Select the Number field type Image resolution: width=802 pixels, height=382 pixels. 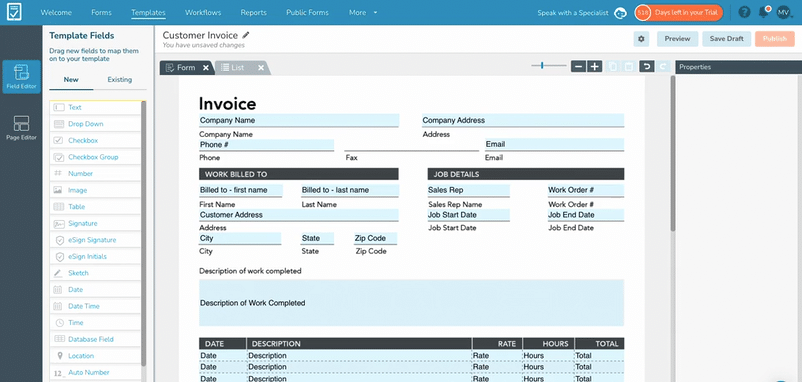(95, 173)
